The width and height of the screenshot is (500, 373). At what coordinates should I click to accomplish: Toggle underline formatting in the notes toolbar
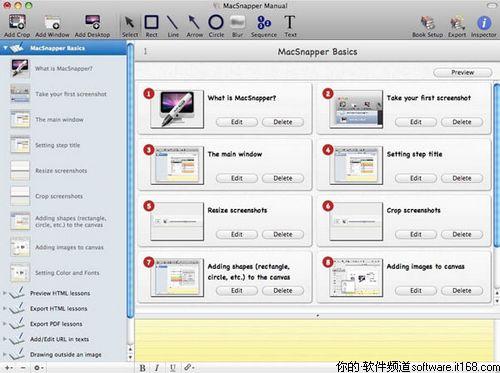tap(172, 367)
